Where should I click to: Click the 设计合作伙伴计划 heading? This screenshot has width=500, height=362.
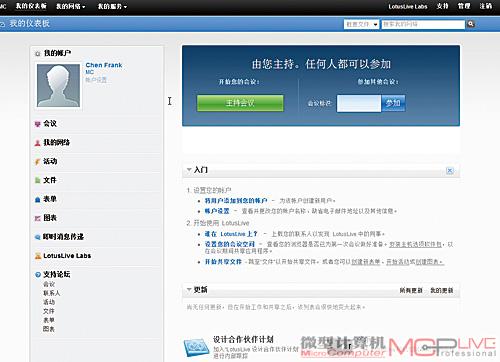pyautogui.click(x=243, y=340)
